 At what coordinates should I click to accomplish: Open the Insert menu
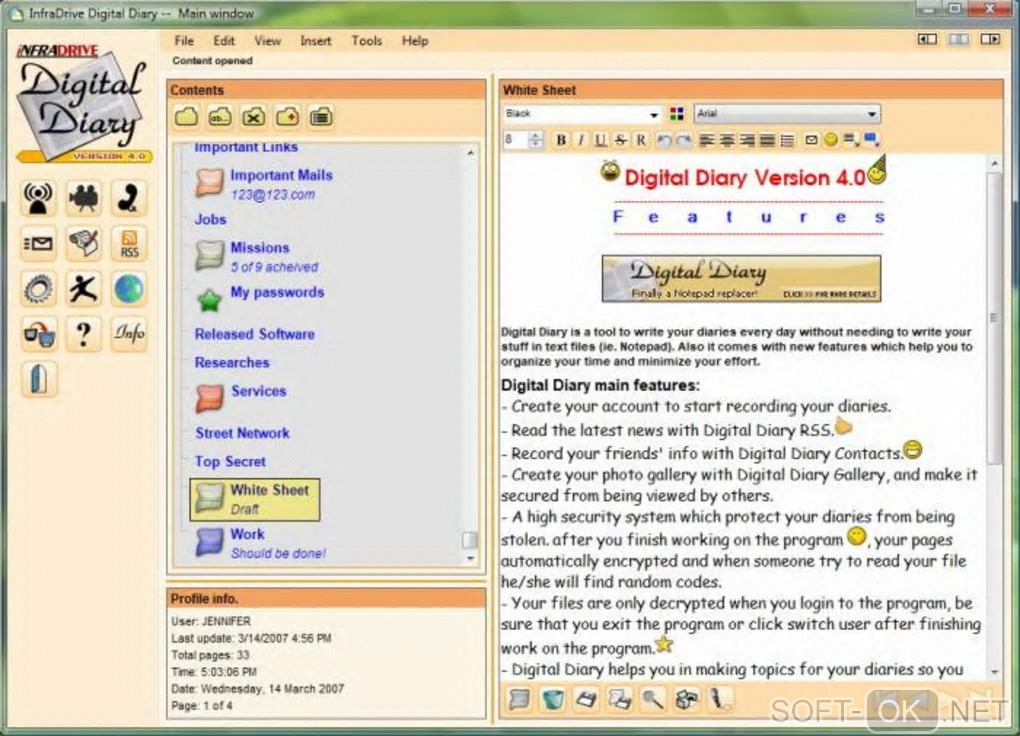(x=315, y=41)
